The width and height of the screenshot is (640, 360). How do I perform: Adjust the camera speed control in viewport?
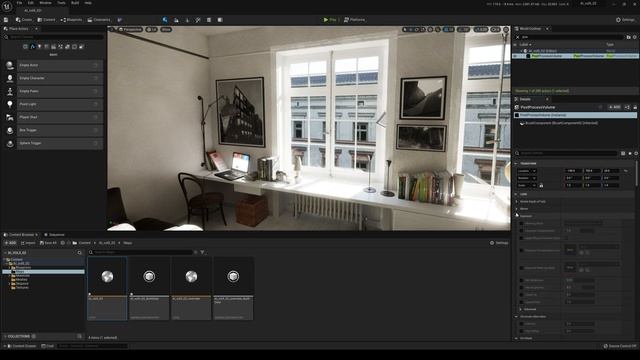(x=495, y=29)
